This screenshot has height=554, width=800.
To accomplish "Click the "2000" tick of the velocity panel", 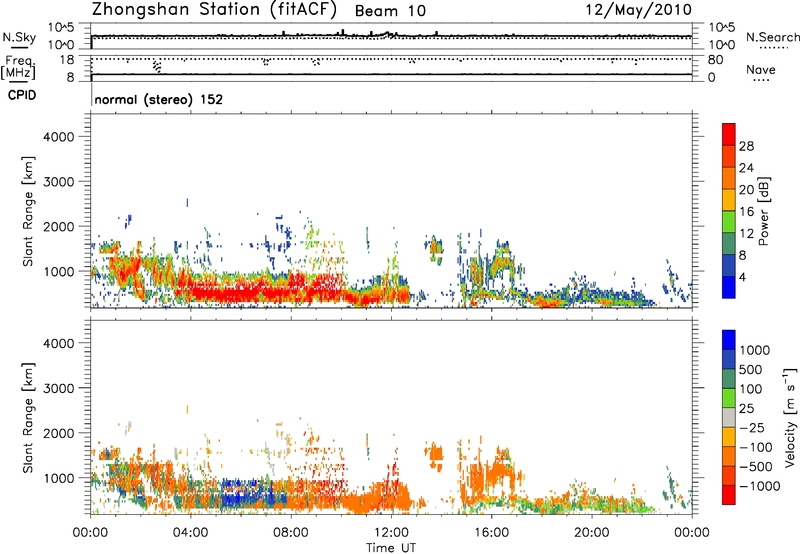I will [x=59, y=433].
